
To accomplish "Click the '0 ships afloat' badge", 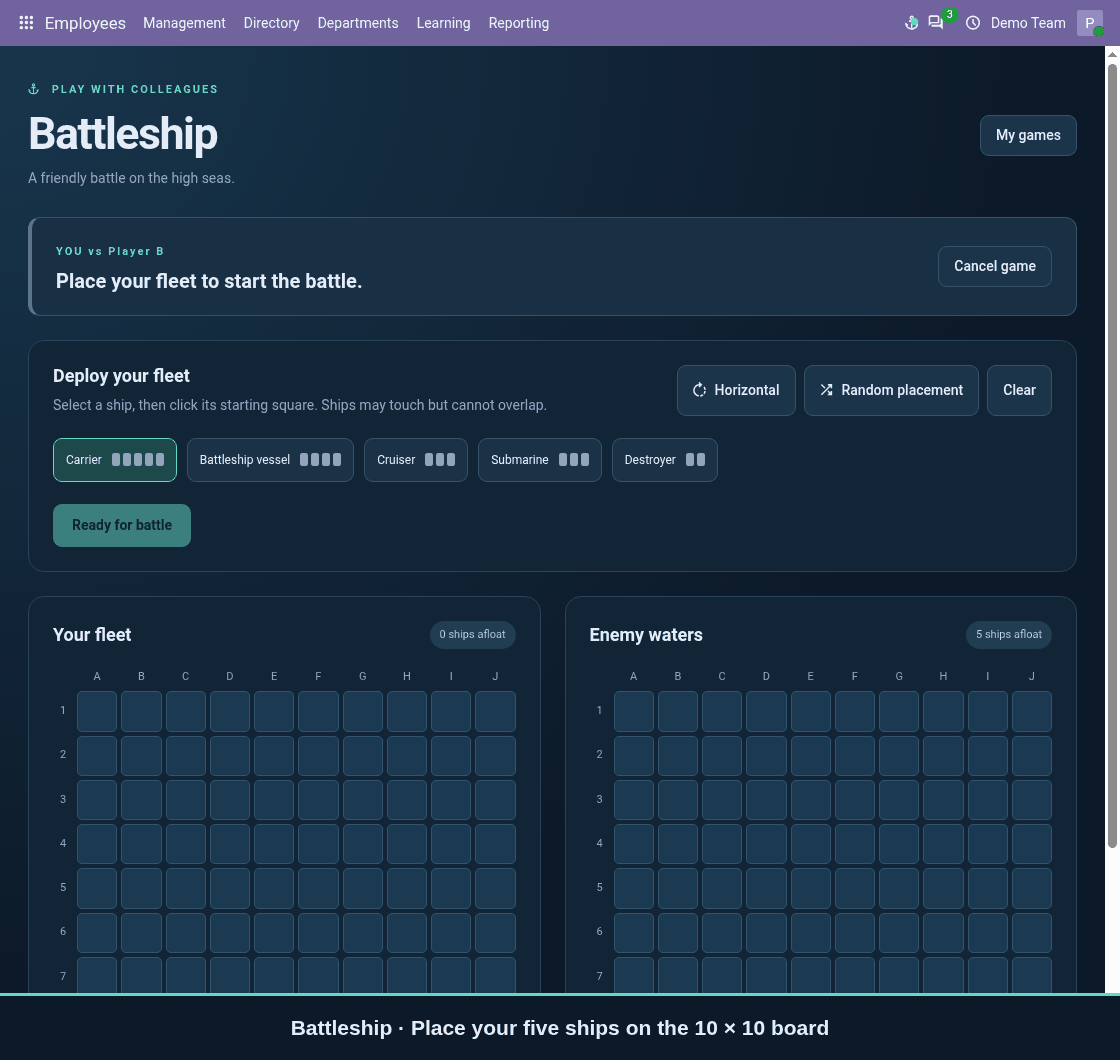I will click(x=472, y=635).
